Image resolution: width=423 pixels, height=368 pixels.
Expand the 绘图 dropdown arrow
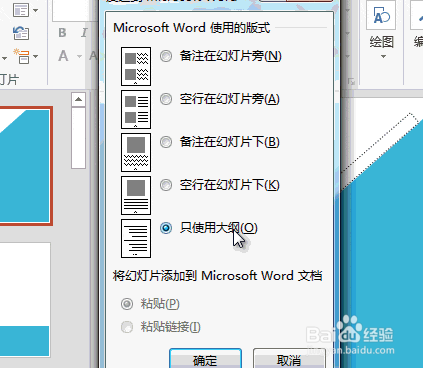pyautogui.click(x=383, y=57)
